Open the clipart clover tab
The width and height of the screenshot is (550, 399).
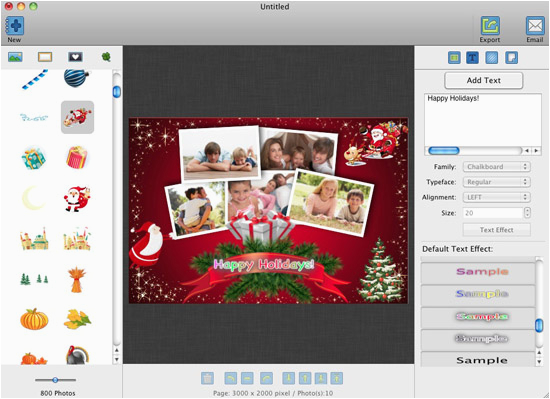(x=106, y=57)
